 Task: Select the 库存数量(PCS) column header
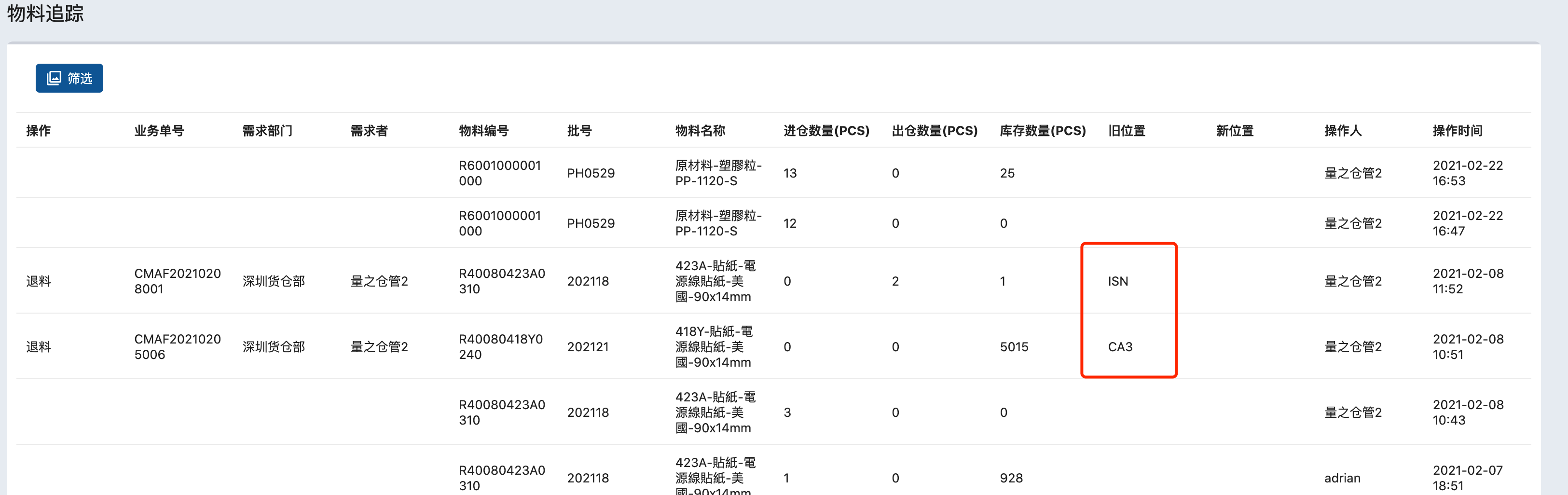click(x=1043, y=130)
